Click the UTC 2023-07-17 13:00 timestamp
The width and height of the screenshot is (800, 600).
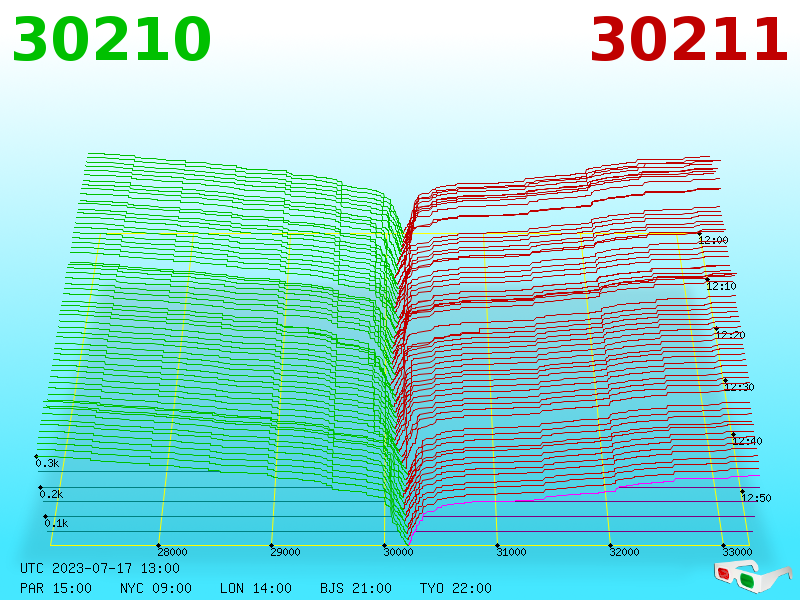[100, 568]
